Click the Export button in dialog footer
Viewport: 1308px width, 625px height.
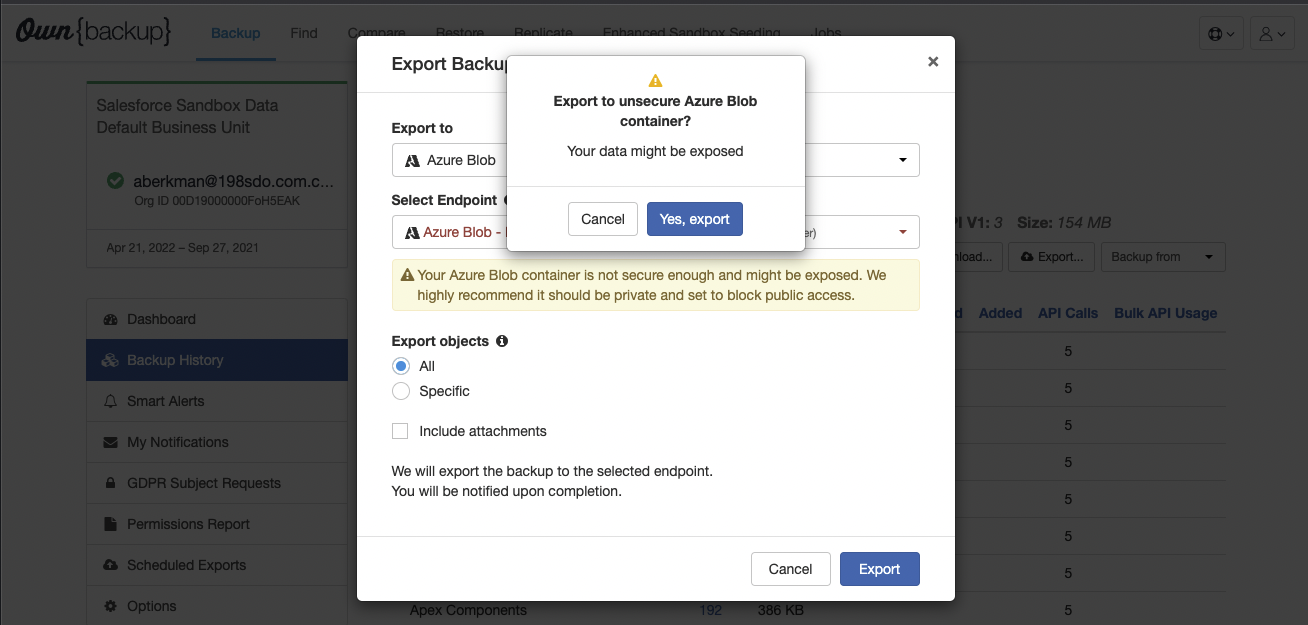point(879,569)
